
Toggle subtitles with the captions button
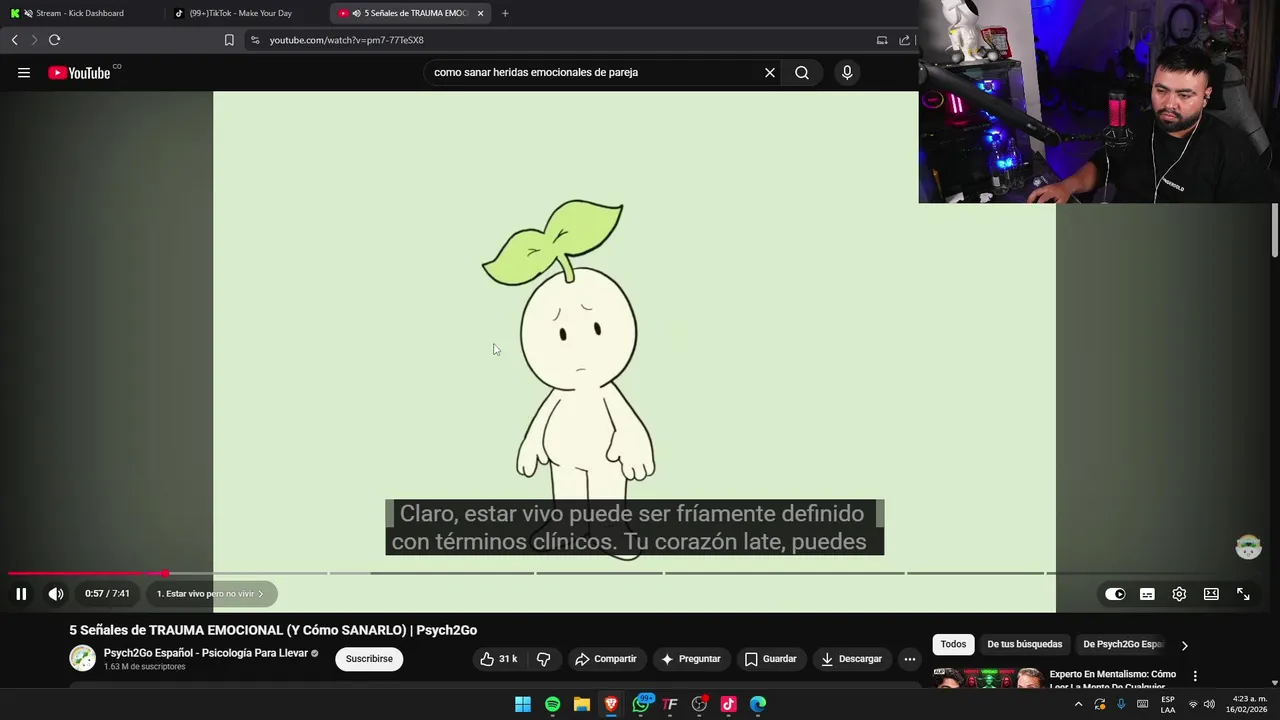(1147, 594)
